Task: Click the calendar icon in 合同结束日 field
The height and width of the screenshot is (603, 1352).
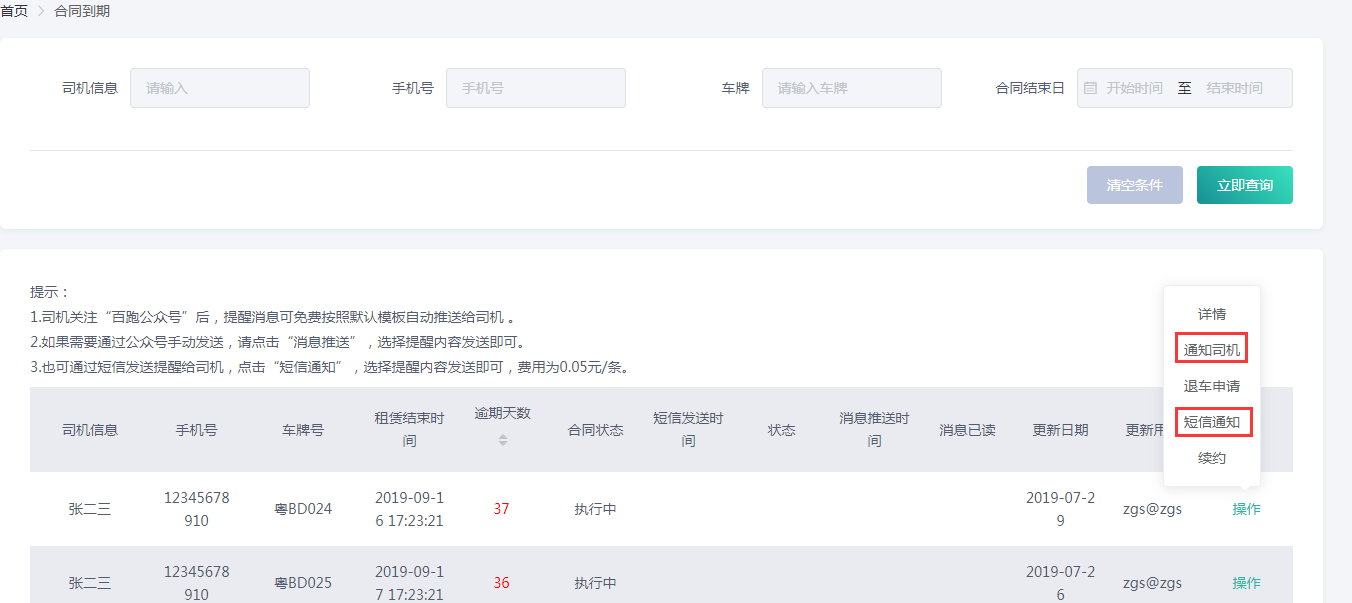Action: (1090, 88)
